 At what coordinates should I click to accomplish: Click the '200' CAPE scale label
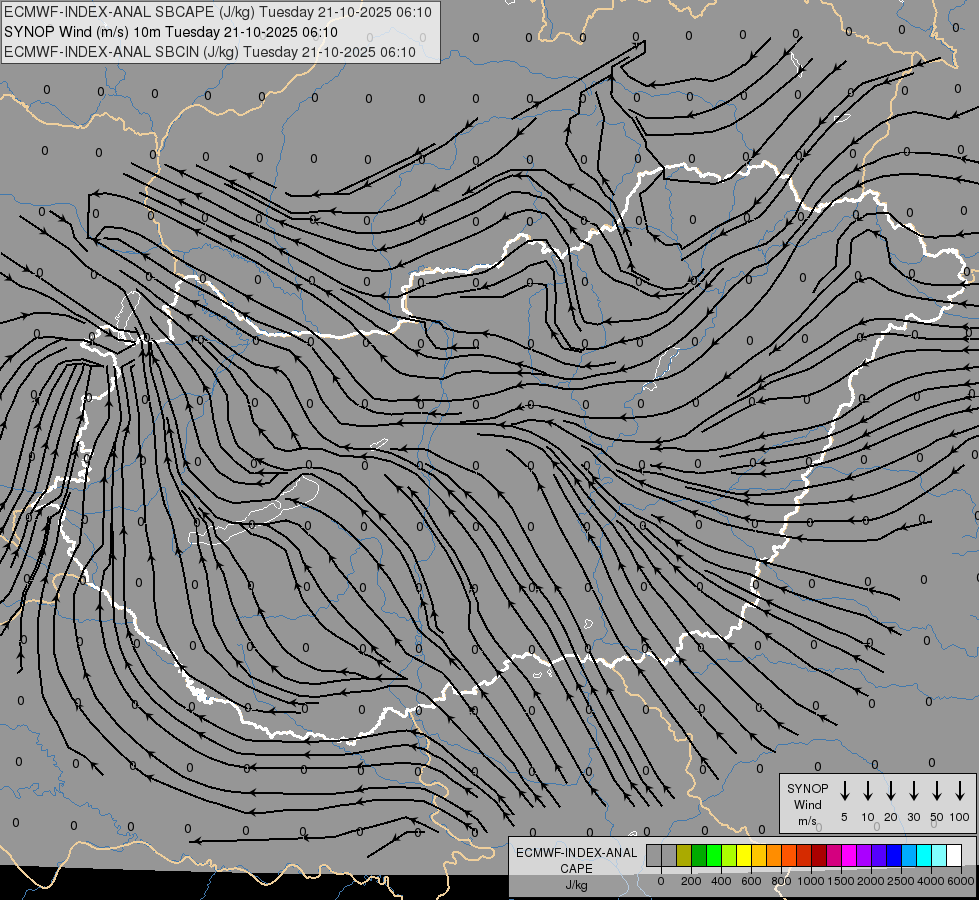pos(691,881)
